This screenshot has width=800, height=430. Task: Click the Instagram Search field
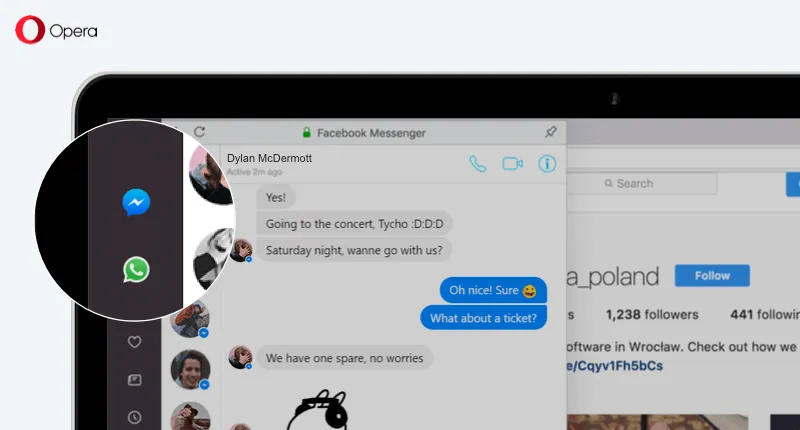(x=642, y=184)
